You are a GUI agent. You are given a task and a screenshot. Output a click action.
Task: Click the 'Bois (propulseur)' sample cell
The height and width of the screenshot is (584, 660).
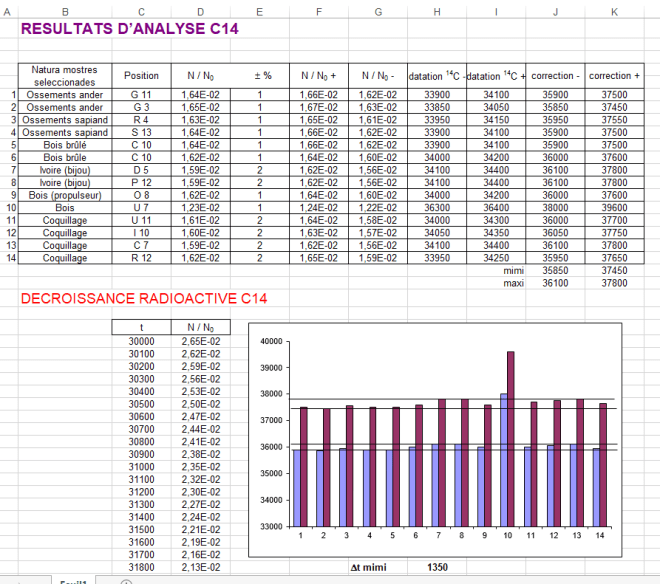(65, 195)
